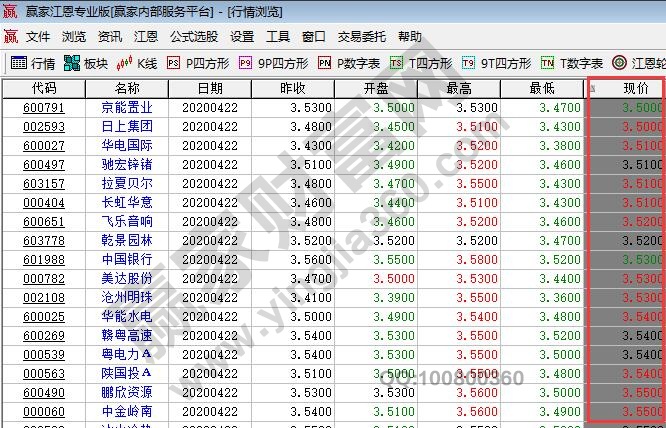This screenshot has width=666, height=428.
Task: Open the 公式选股 menu
Action: [193, 37]
